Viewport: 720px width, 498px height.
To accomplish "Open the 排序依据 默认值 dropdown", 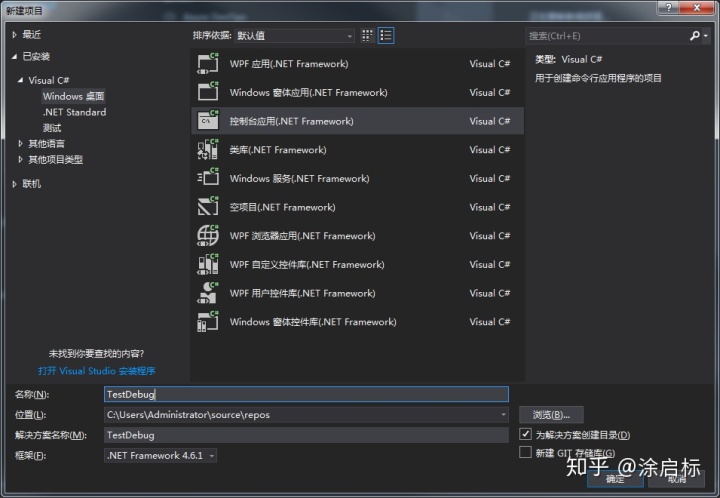I will click(294, 35).
